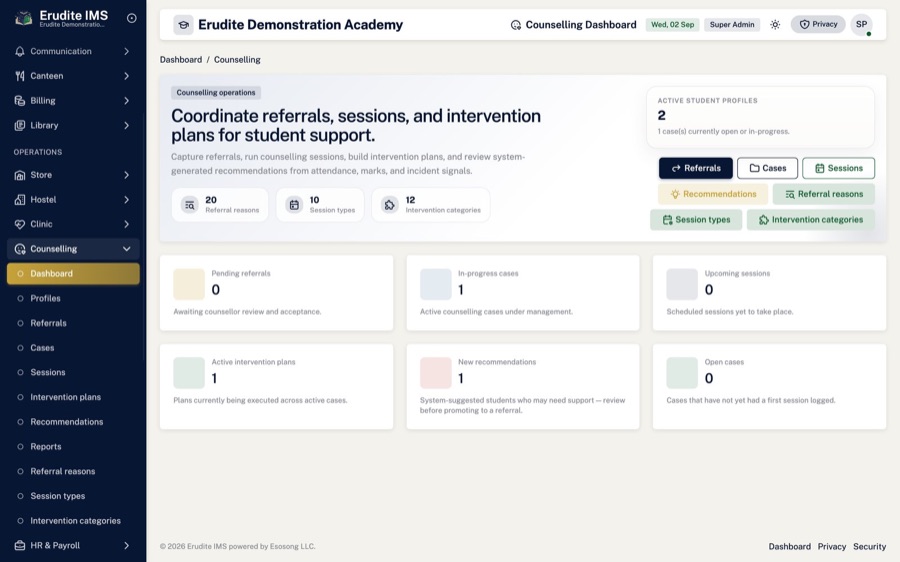This screenshot has width=900, height=562.
Task: Click the Active intervention plans green tile
Action: [189, 373]
